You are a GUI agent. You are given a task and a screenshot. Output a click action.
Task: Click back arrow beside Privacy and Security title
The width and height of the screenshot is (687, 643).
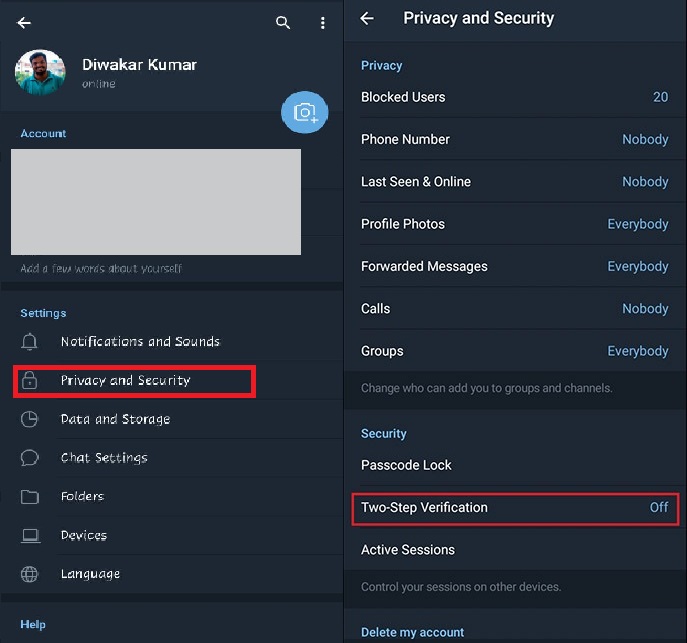[x=367, y=19]
